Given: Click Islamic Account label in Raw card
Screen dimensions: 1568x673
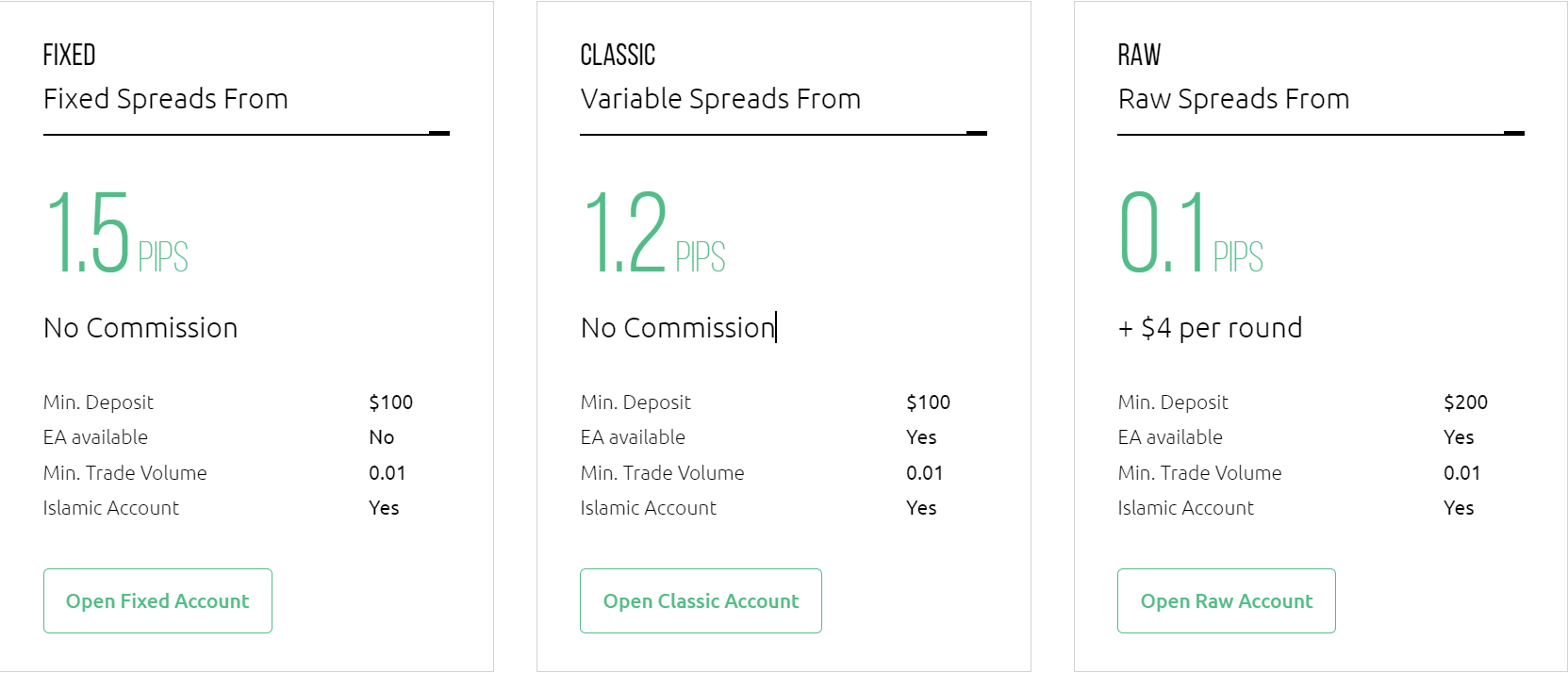Looking at the screenshot, I should pyautogui.click(x=1185, y=508).
